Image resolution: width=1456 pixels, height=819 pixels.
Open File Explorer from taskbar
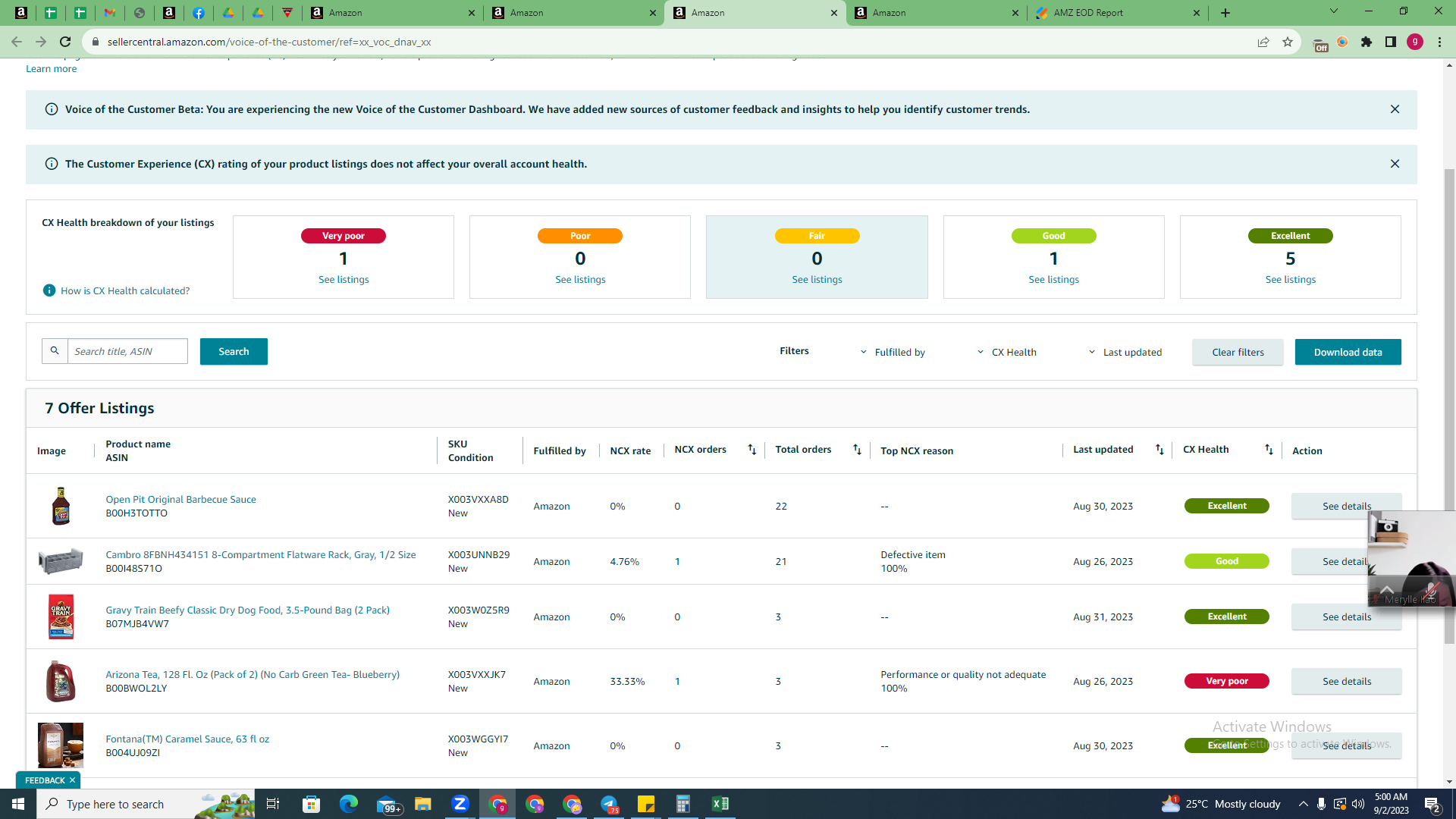point(423,804)
